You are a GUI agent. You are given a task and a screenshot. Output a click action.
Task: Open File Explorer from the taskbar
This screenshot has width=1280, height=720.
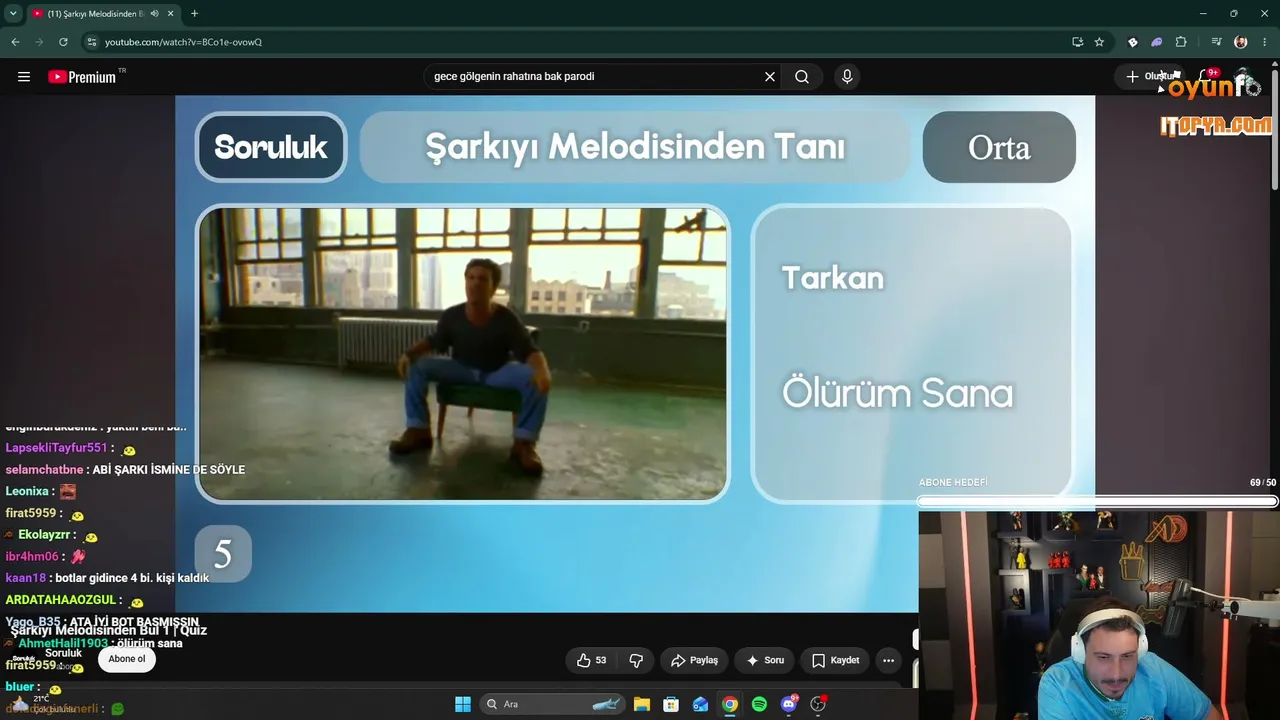642,704
